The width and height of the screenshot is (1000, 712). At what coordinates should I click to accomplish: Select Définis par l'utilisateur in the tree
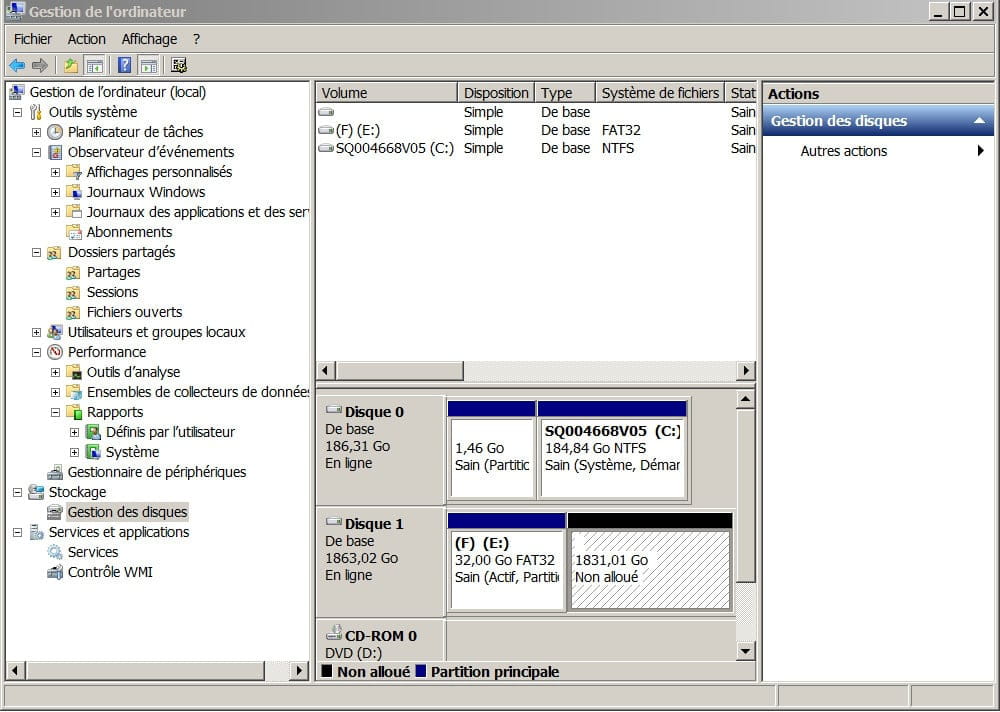170,433
